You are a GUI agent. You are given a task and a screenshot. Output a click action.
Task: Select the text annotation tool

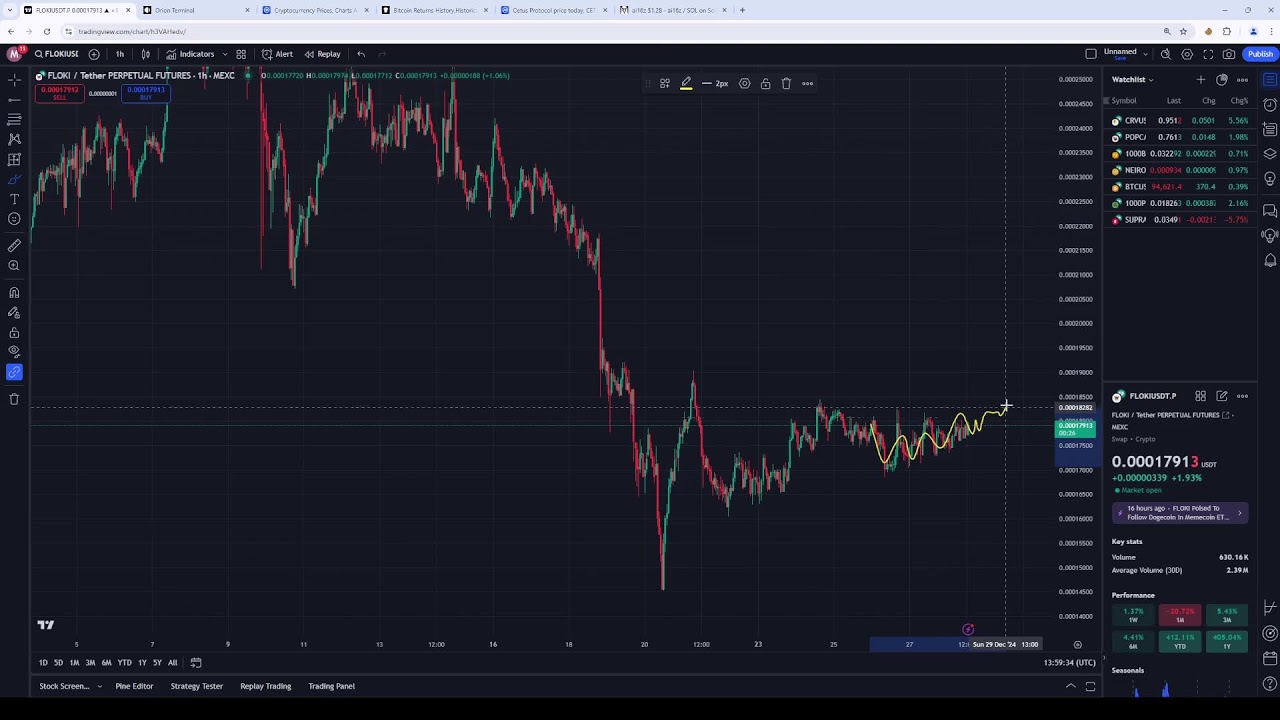point(14,199)
